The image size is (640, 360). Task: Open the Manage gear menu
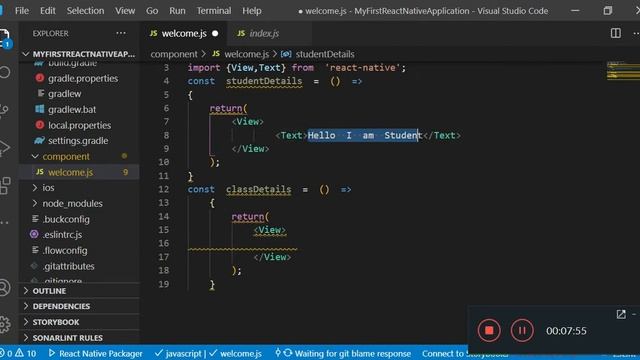(4, 324)
